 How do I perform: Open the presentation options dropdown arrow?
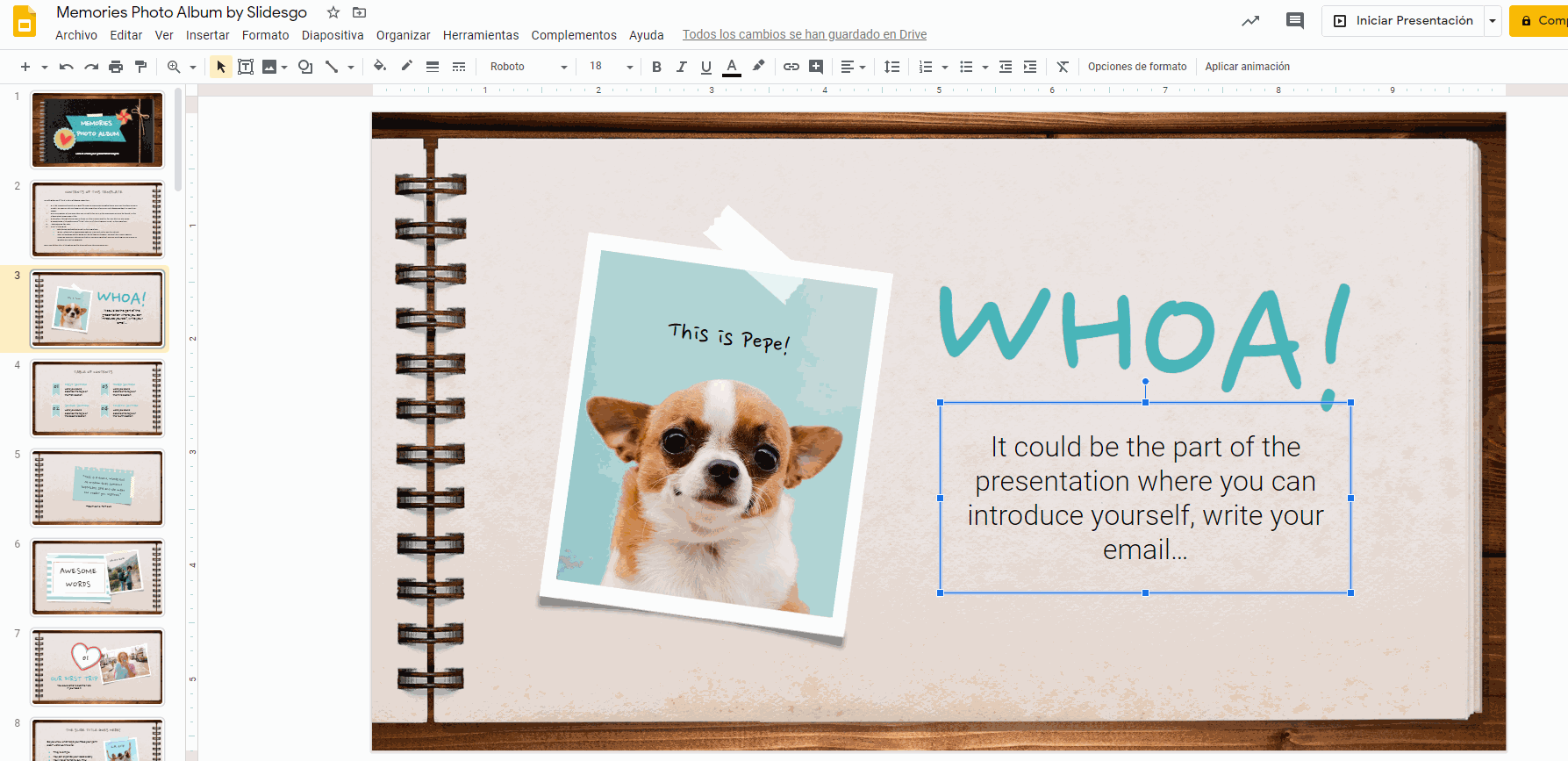[1493, 20]
